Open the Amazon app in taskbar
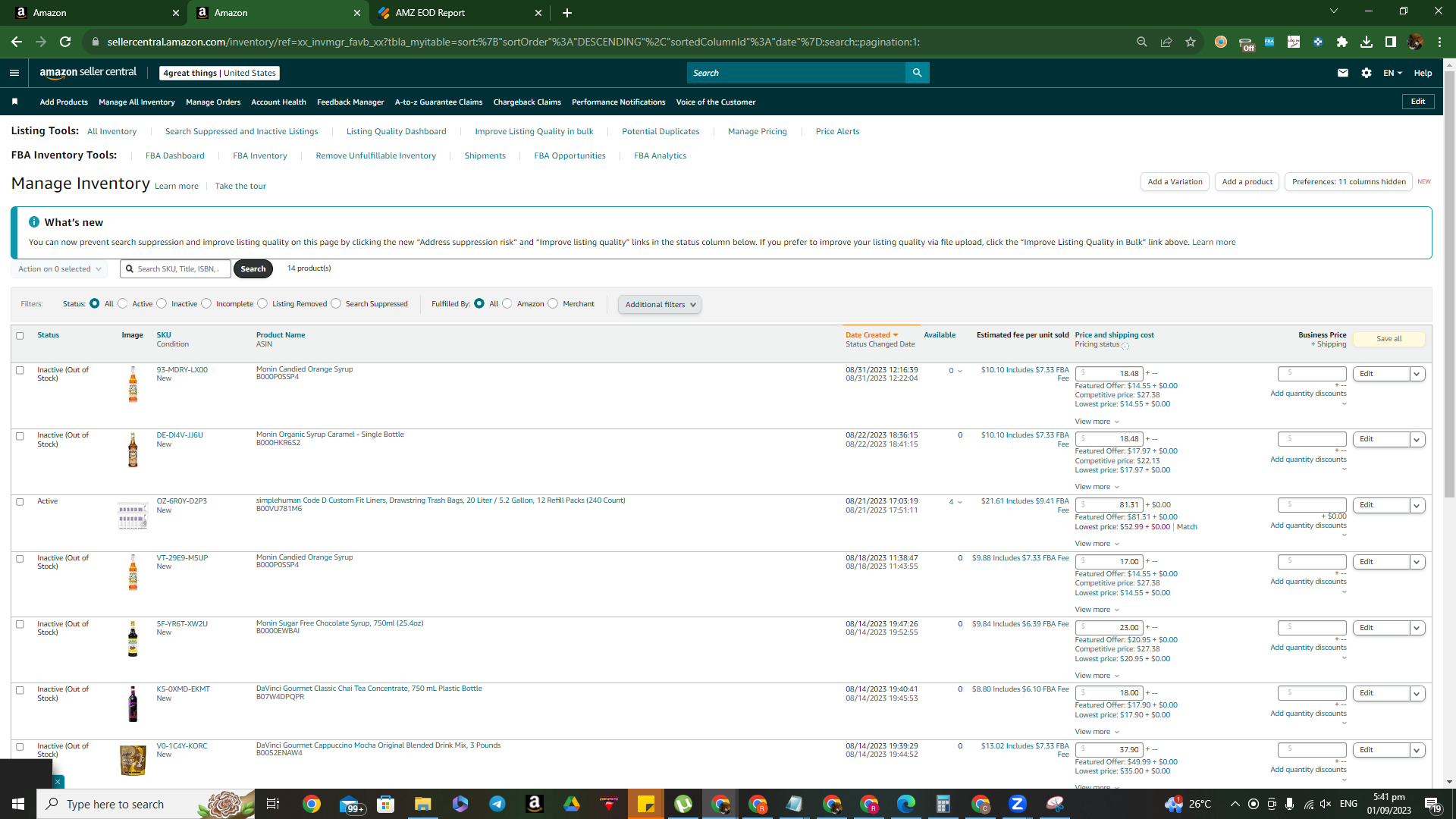Viewport: 1456px width, 819px height. click(535, 804)
